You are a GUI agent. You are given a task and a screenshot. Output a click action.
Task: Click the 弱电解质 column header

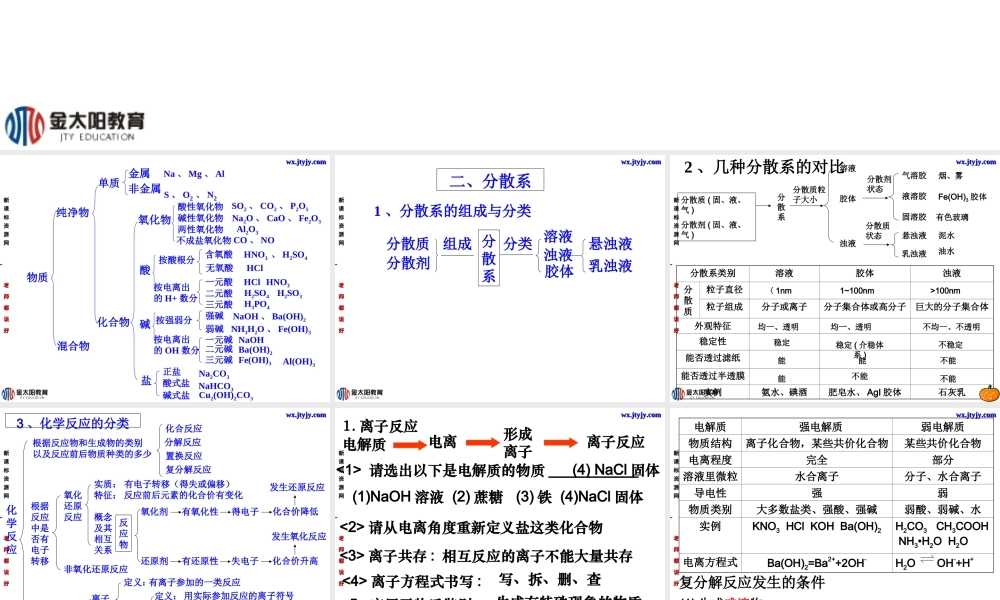(942, 427)
